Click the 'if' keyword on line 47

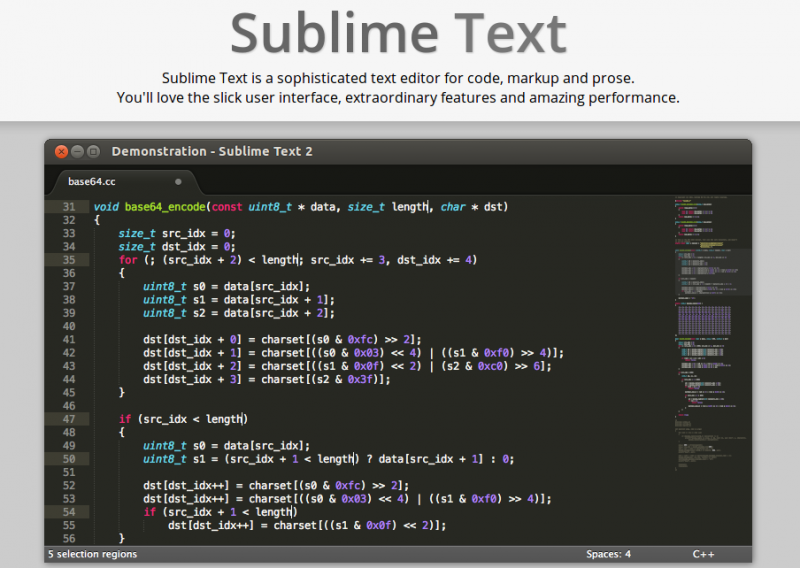(125, 419)
